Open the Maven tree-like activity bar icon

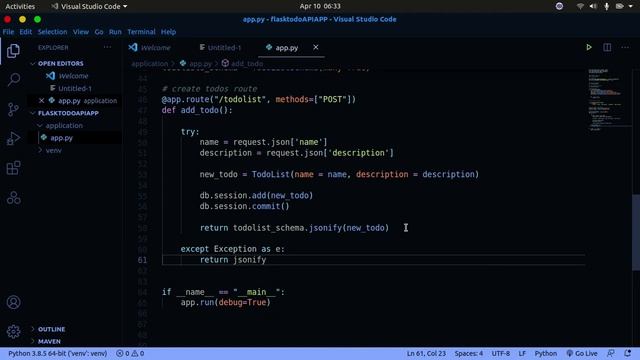[13, 198]
